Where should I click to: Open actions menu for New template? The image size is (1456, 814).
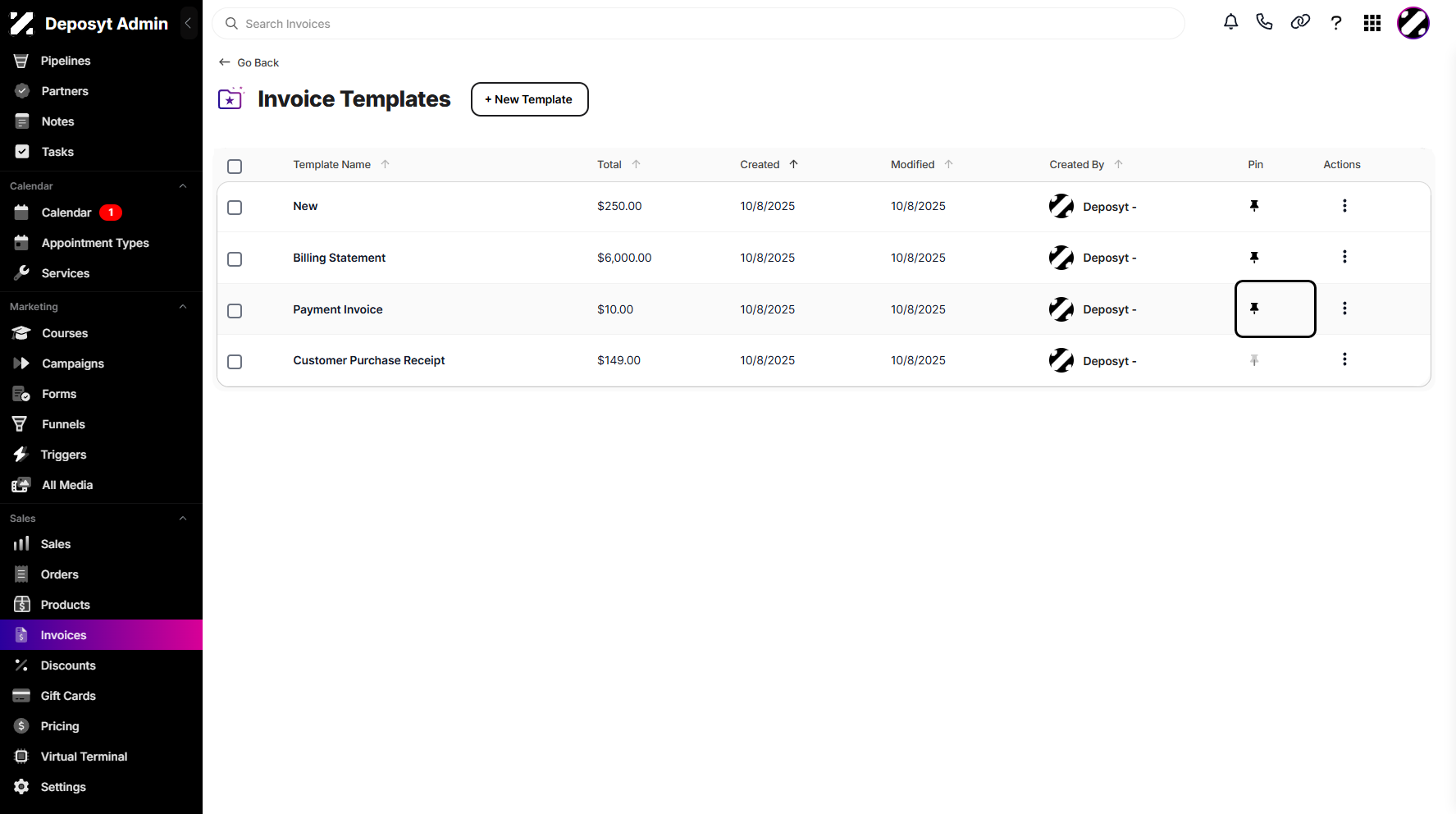coord(1344,206)
